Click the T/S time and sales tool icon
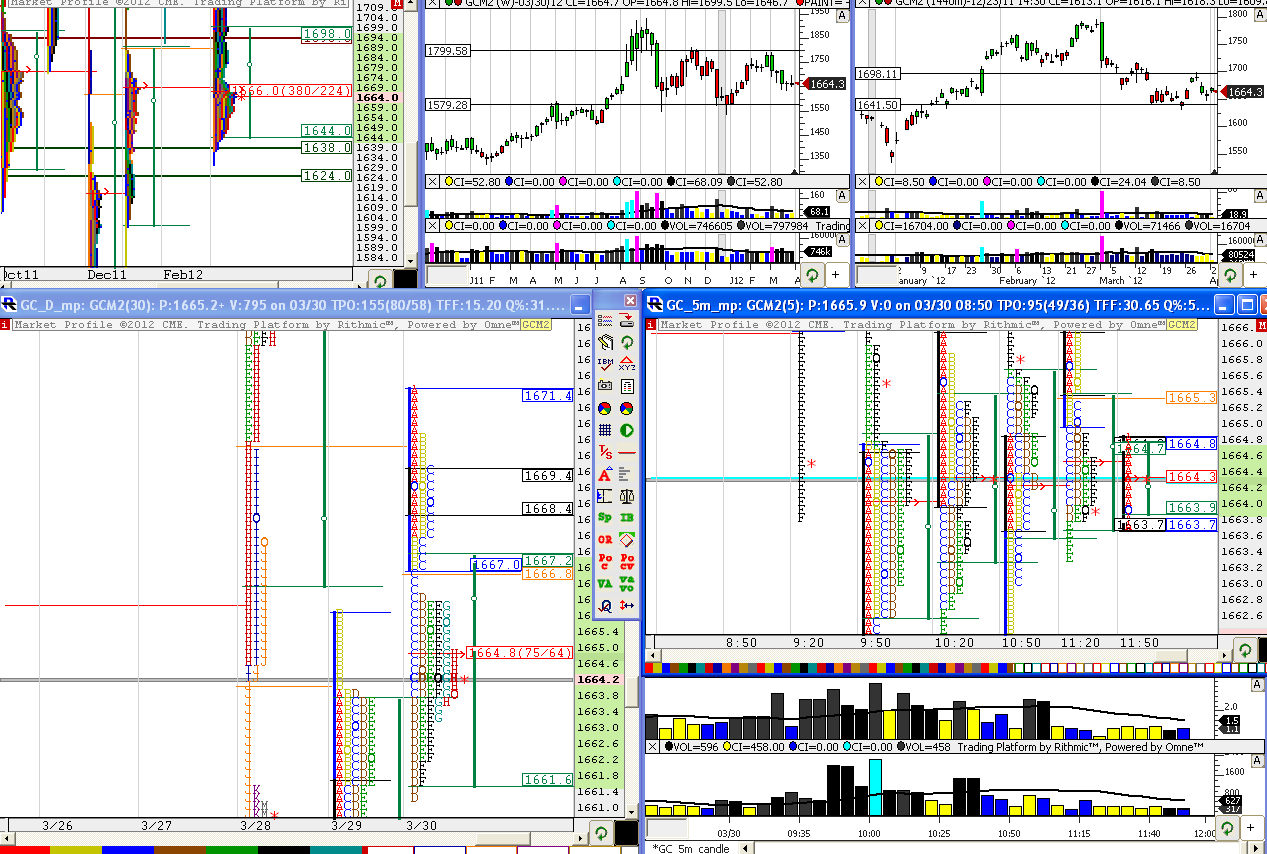 [x=605, y=452]
